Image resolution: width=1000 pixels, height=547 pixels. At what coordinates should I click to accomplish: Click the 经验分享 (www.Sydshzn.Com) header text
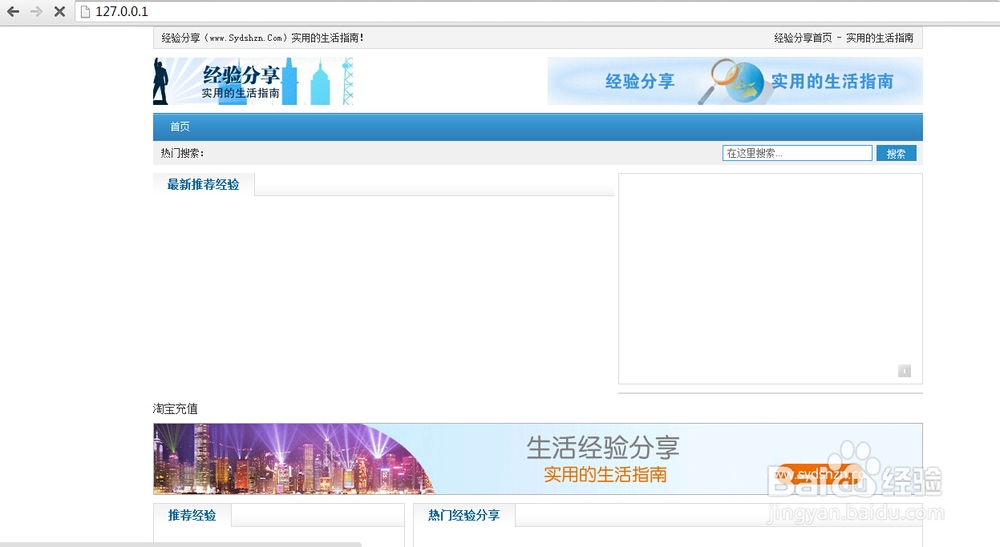coord(262,38)
